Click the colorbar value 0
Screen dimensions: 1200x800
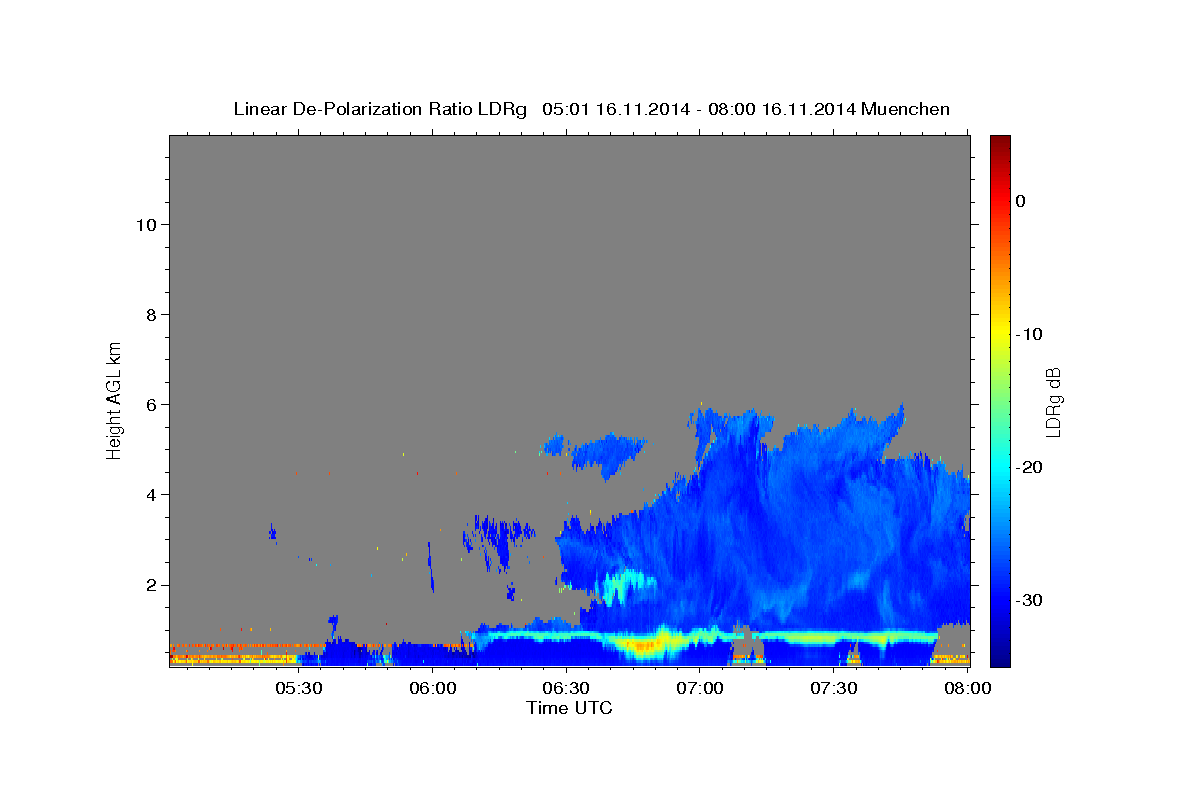[1021, 201]
